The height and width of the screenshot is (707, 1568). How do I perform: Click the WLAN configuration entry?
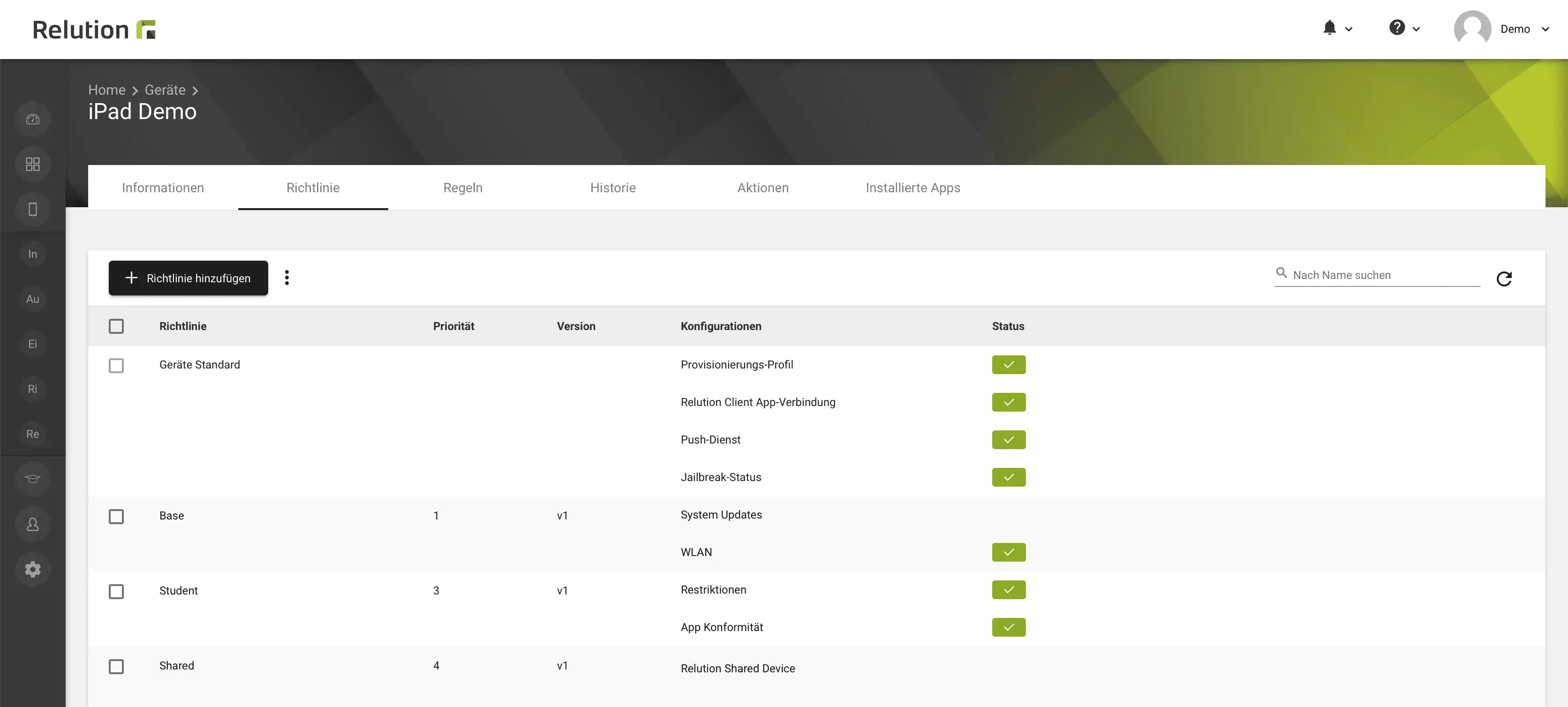coord(696,552)
